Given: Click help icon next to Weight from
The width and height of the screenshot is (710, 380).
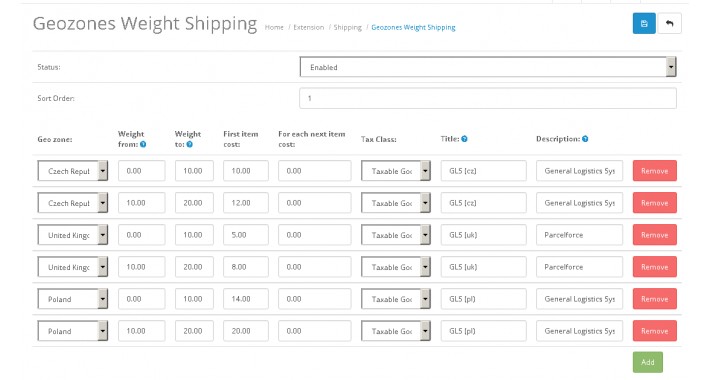Looking at the screenshot, I should [x=143, y=144].
